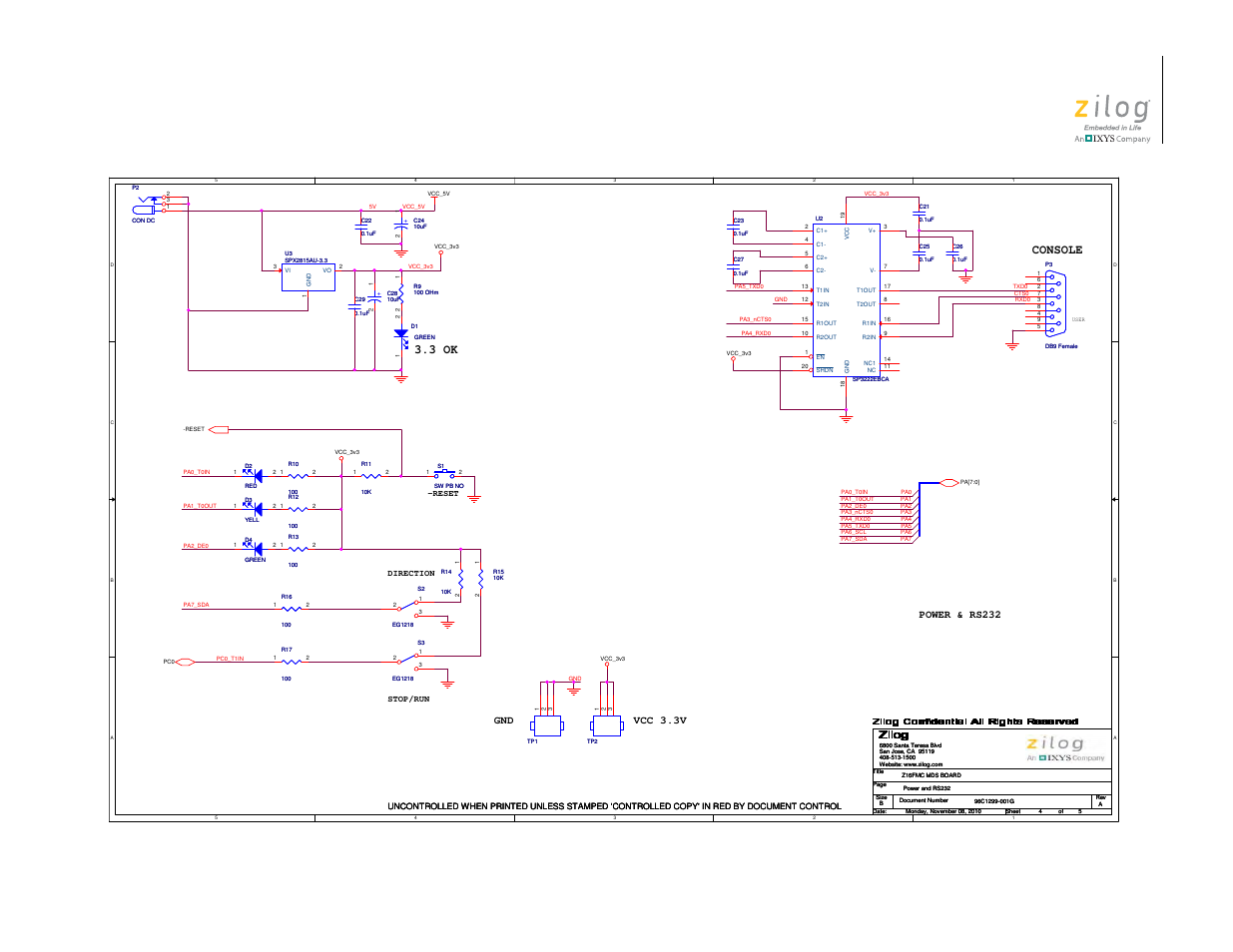Click the PA0_T0IN net label near D2
The height and width of the screenshot is (952, 1233).
(197, 473)
